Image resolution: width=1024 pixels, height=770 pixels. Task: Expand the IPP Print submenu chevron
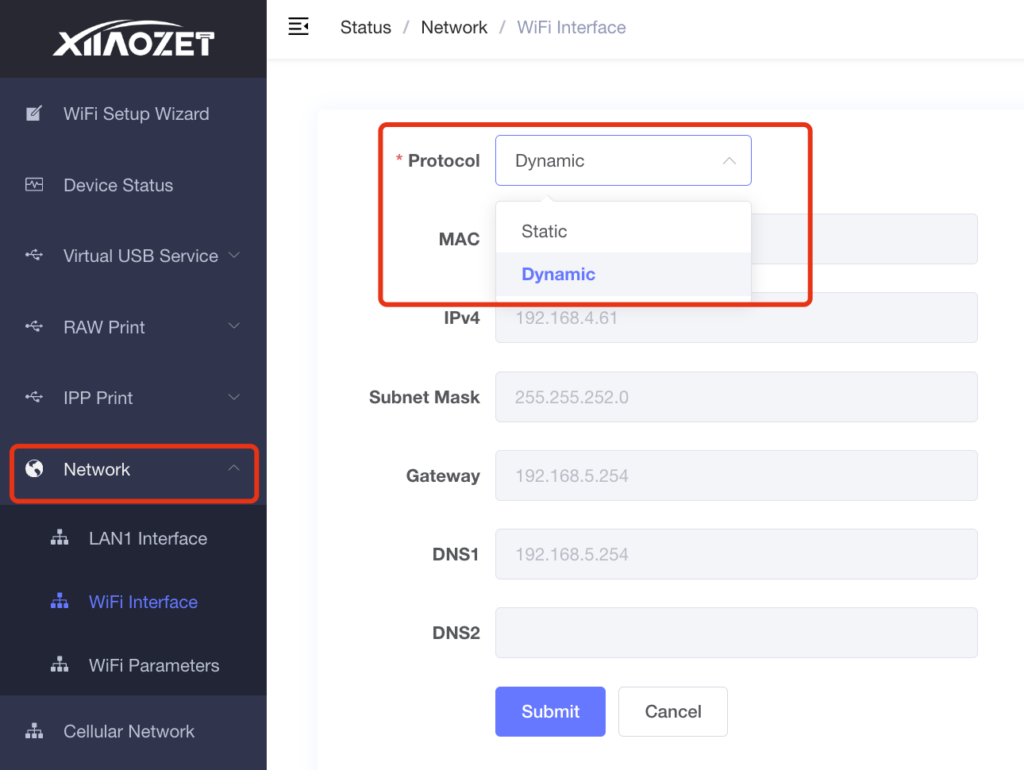234,398
